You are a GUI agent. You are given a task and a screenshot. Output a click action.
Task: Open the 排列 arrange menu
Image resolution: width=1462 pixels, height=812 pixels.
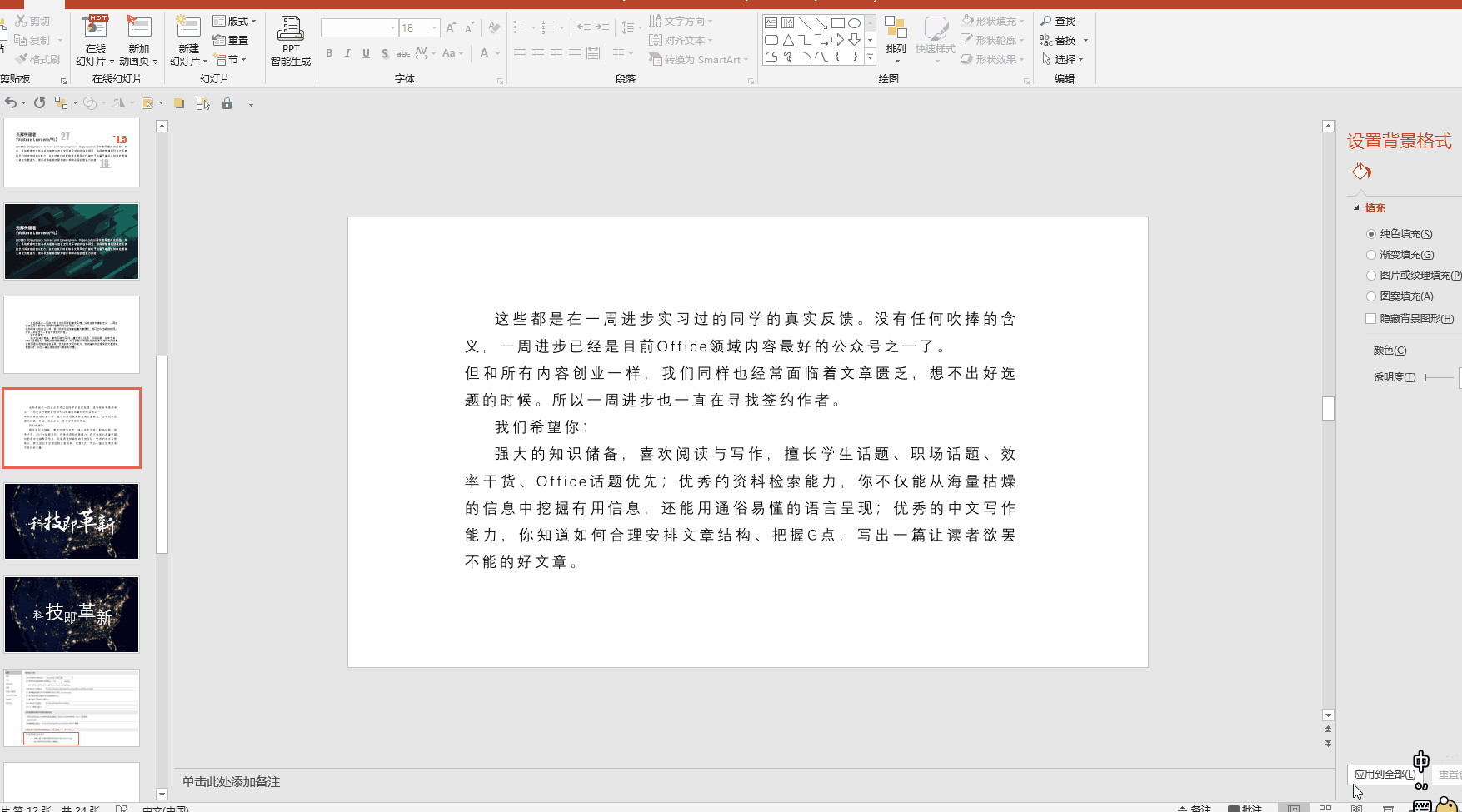(896, 39)
